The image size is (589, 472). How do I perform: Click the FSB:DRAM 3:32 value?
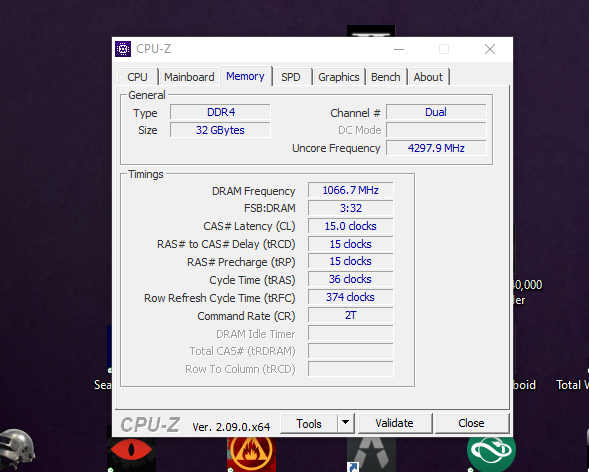[x=351, y=208]
